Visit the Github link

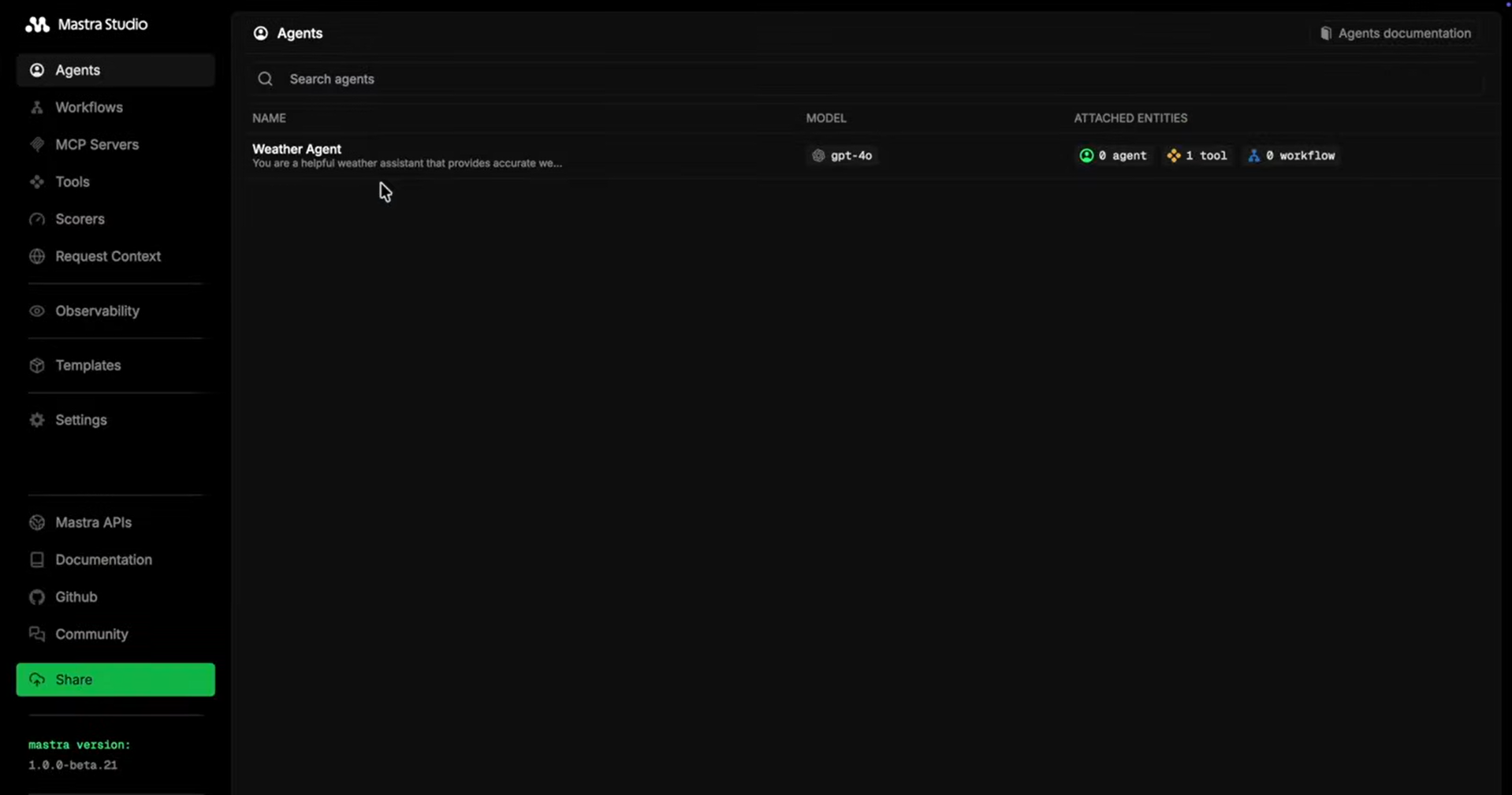pyautogui.click(x=116, y=597)
